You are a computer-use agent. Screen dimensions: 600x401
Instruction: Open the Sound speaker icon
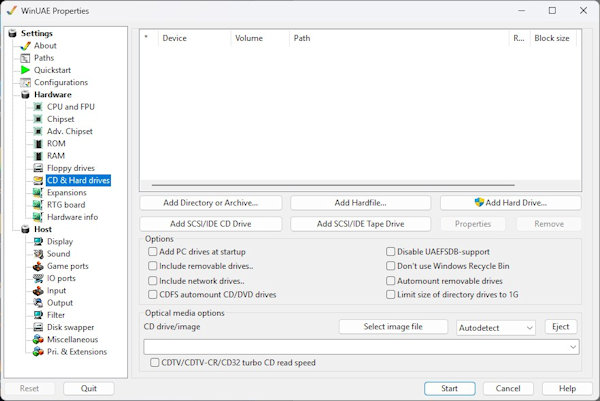pos(38,254)
